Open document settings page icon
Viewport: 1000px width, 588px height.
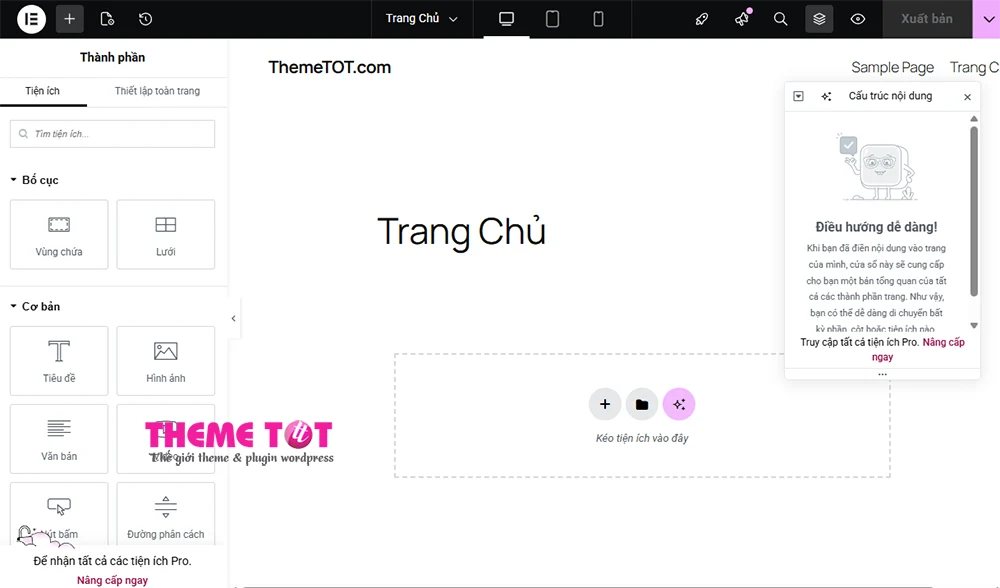(107, 19)
